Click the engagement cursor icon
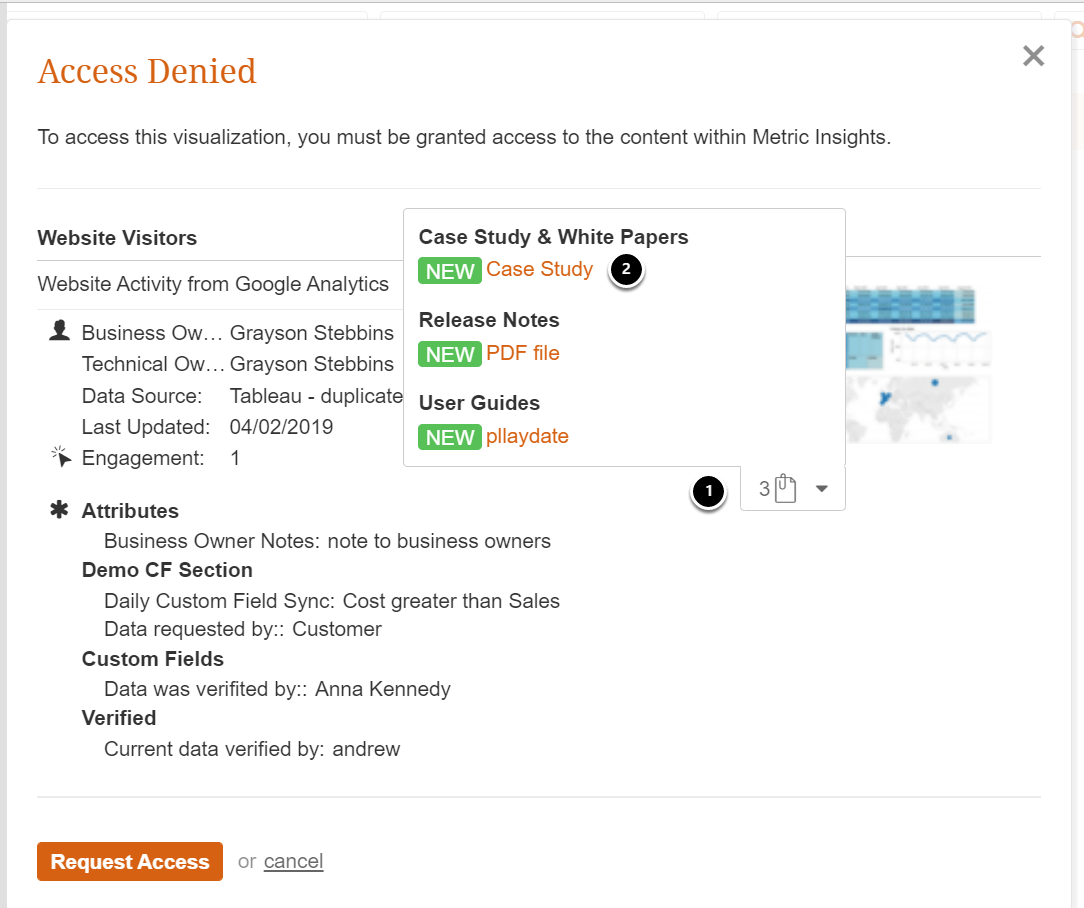 (60, 458)
